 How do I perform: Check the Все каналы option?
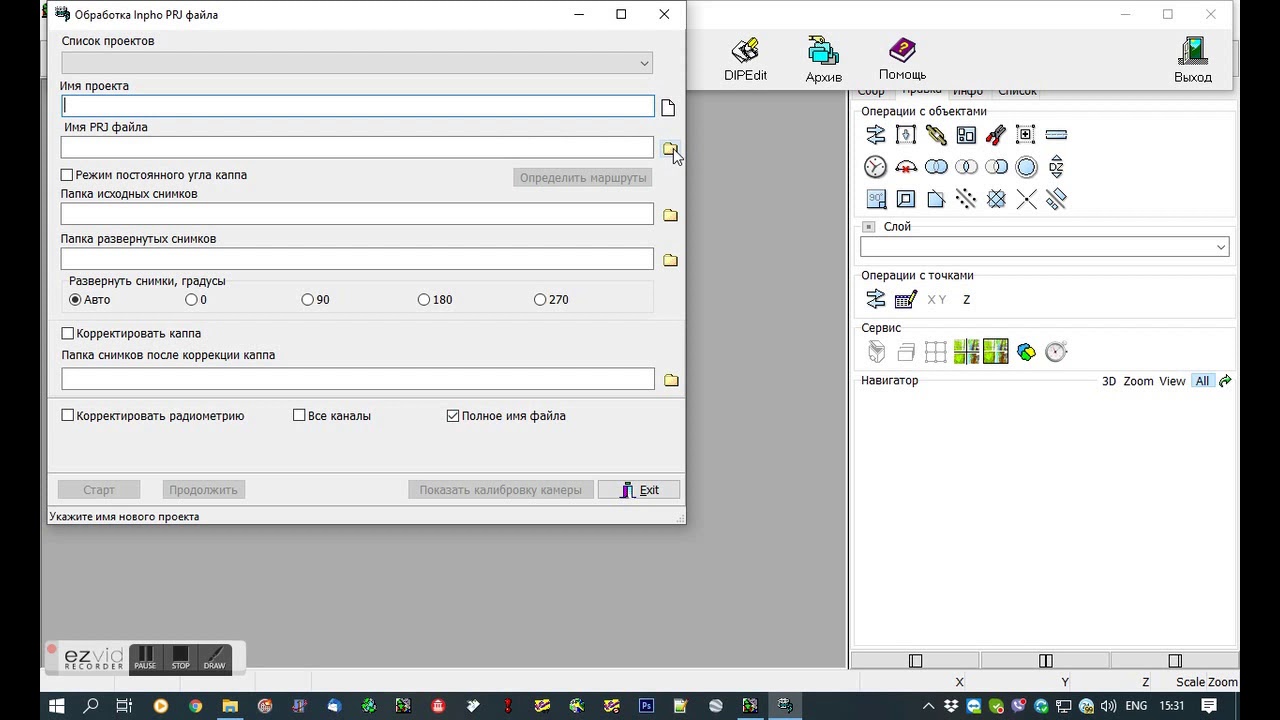pos(299,415)
